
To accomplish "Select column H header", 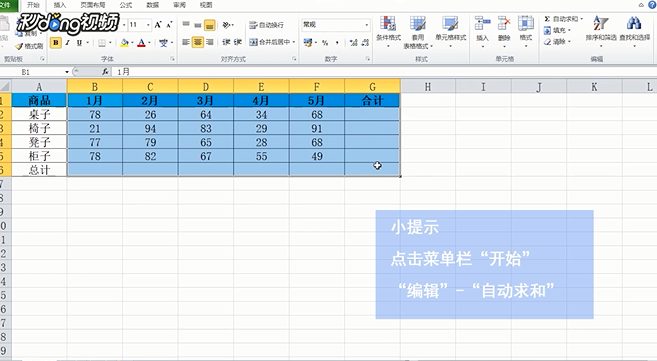I will click(x=428, y=87).
